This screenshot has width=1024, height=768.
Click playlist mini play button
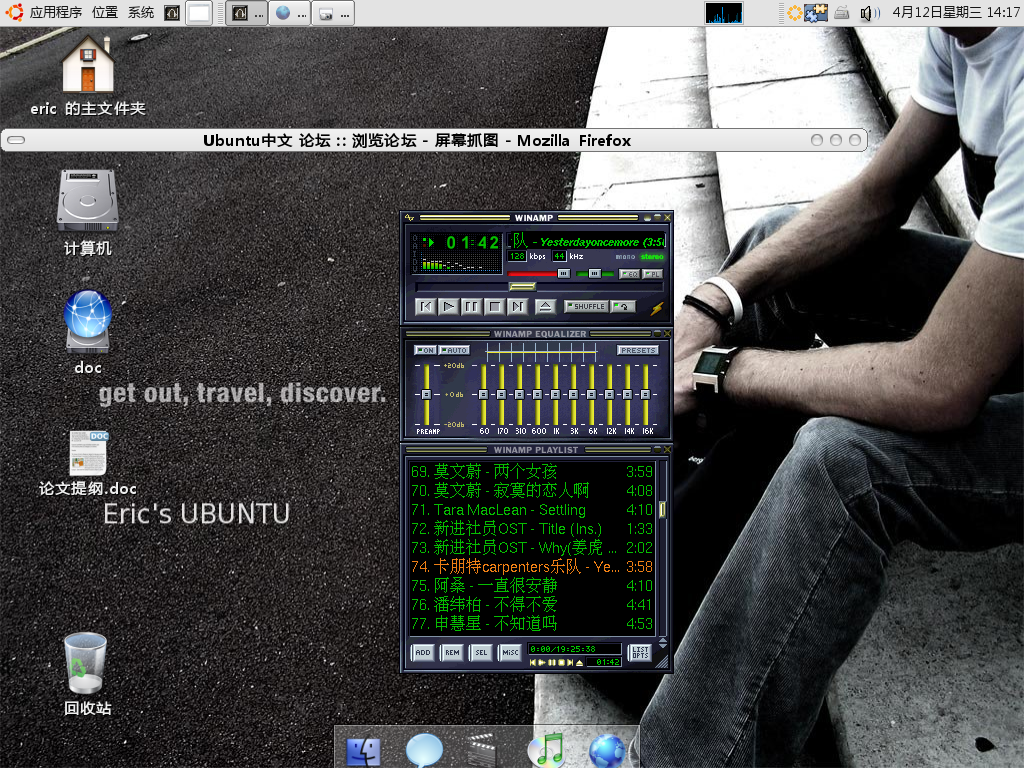(x=542, y=662)
